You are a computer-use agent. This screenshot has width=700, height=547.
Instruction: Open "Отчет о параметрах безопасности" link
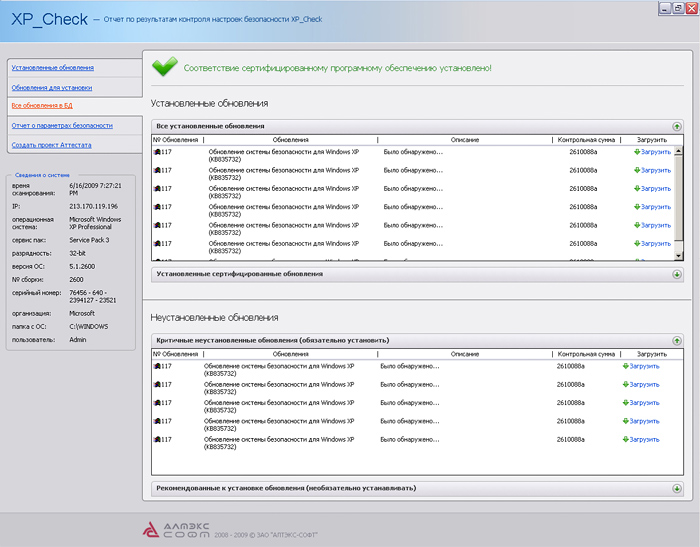pyautogui.click(x=62, y=125)
